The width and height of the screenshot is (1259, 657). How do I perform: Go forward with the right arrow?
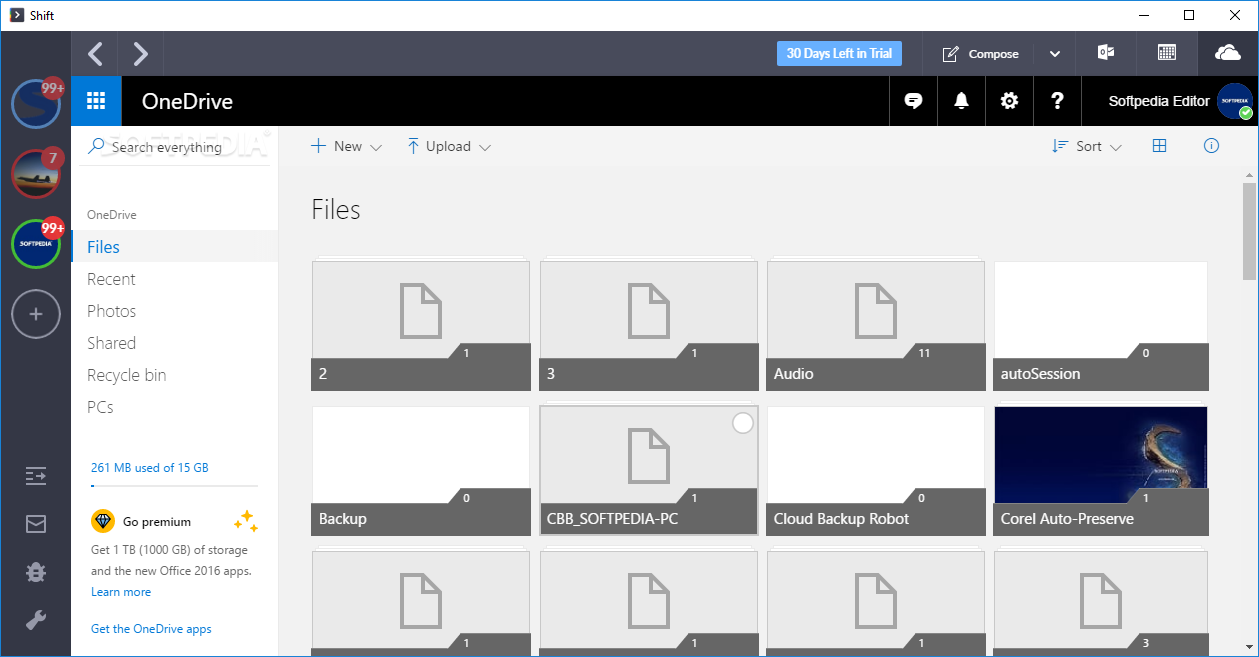[140, 53]
